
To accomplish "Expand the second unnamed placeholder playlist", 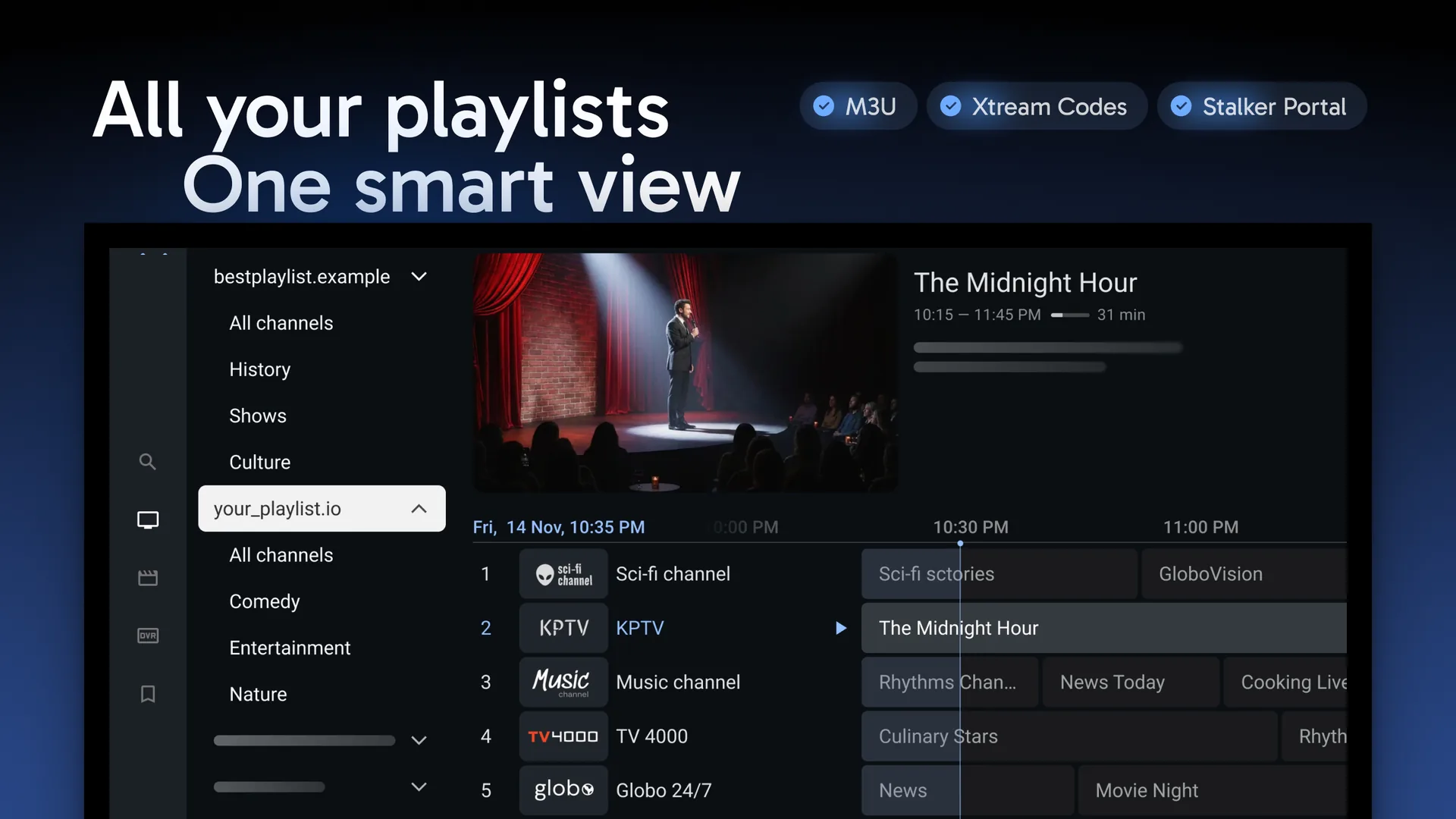I will [x=419, y=786].
